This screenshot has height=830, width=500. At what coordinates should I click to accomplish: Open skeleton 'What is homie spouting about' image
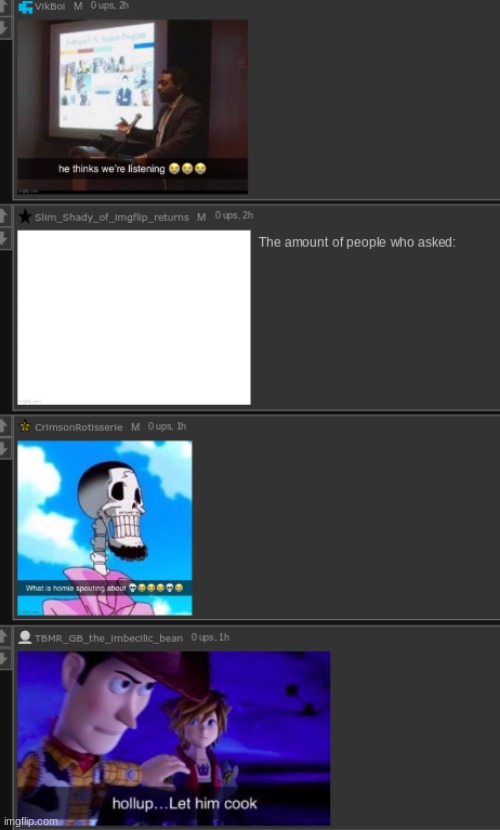tap(105, 528)
